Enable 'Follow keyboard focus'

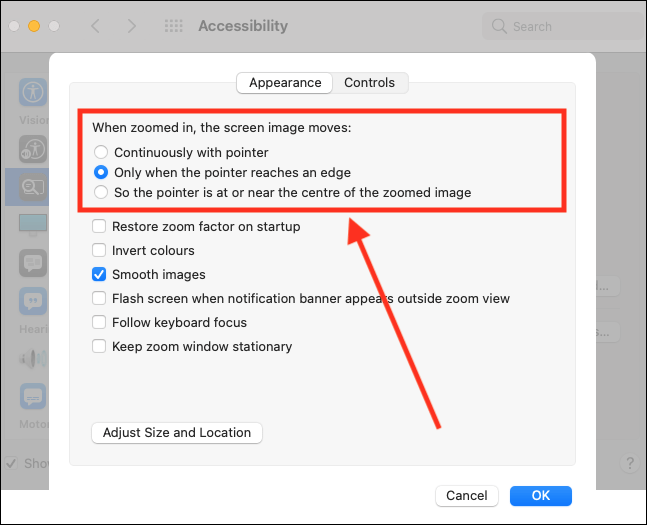coord(99,323)
